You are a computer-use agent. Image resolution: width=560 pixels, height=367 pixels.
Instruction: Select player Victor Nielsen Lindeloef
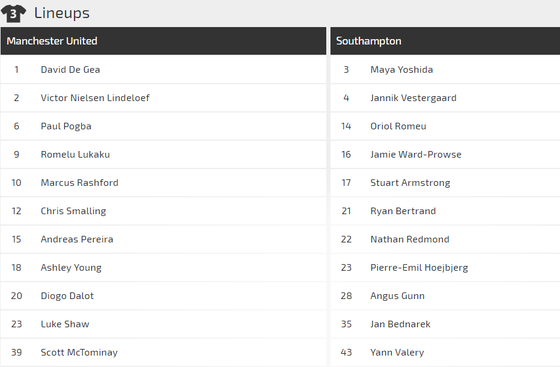point(95,98)
